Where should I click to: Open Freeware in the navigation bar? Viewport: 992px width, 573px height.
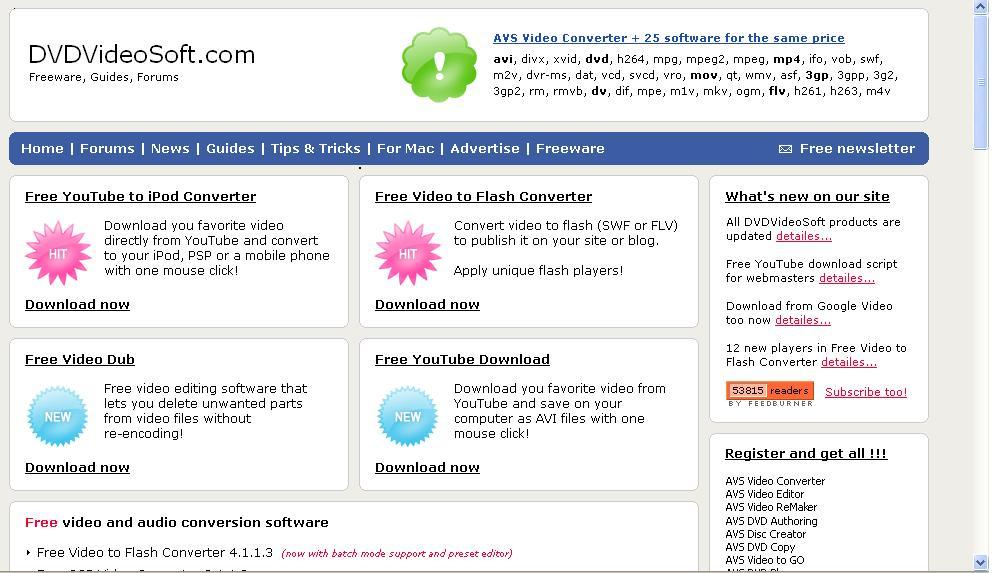coord(570,149)
